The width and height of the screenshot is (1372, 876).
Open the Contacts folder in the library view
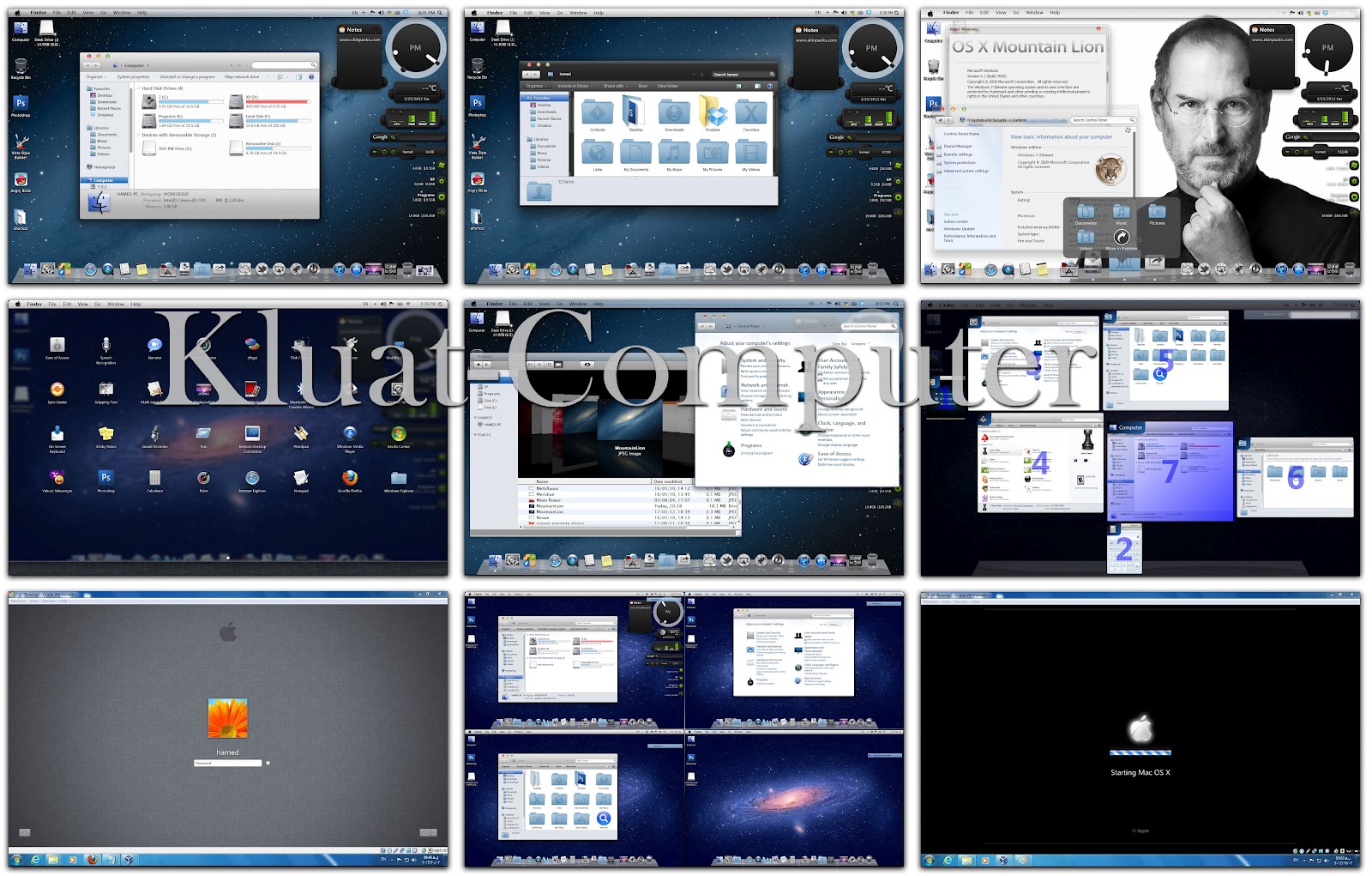pos(598,114)
